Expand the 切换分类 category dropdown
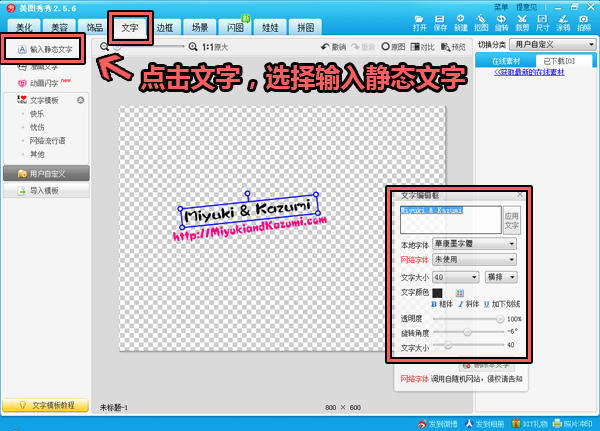Image resolution: width=600 pixels, height=431 pixels. point(552,45)
